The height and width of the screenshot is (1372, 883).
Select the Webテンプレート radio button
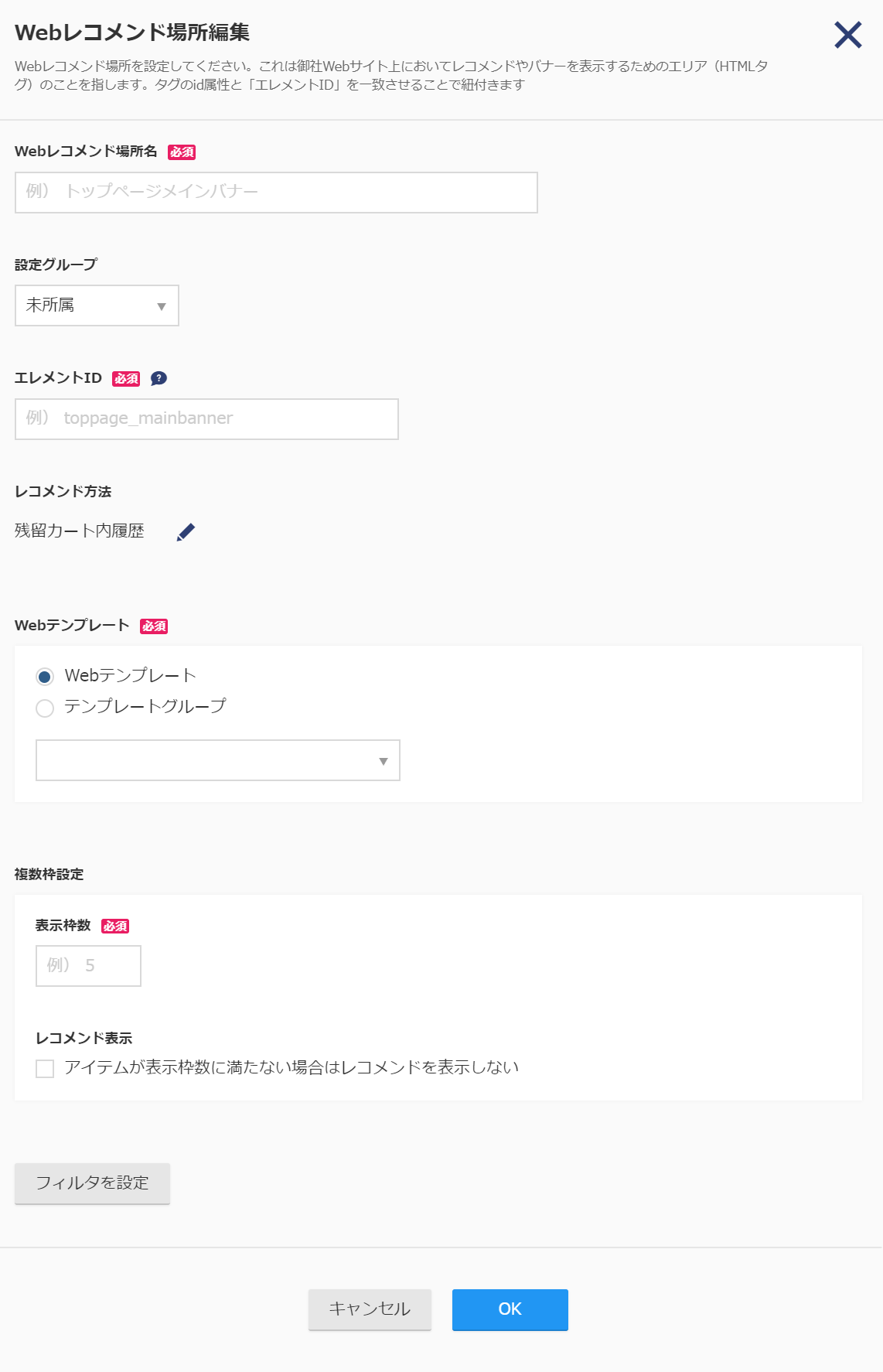point(45,677)
